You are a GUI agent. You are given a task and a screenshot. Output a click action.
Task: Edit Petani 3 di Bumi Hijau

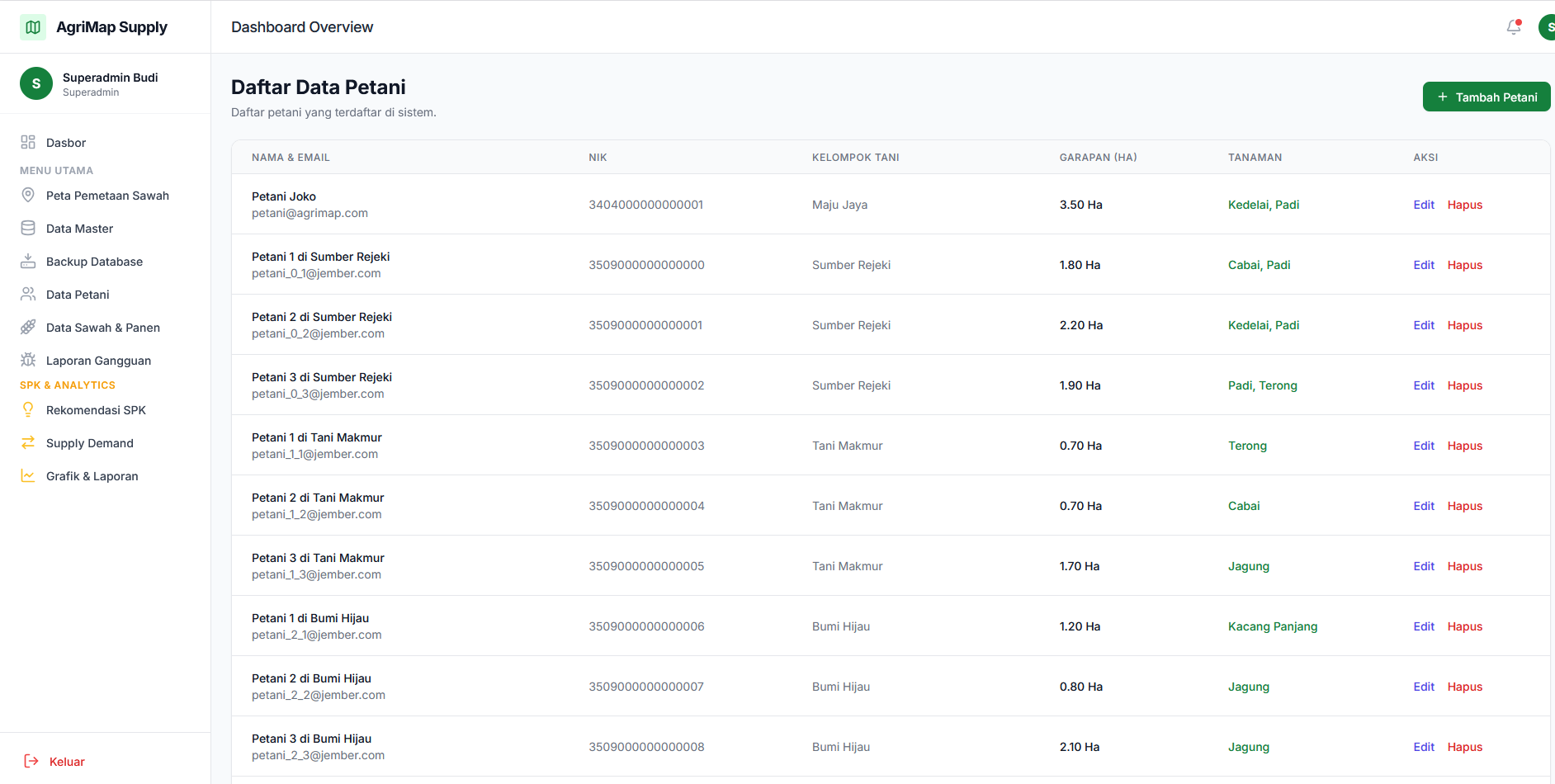[1423, 747]
